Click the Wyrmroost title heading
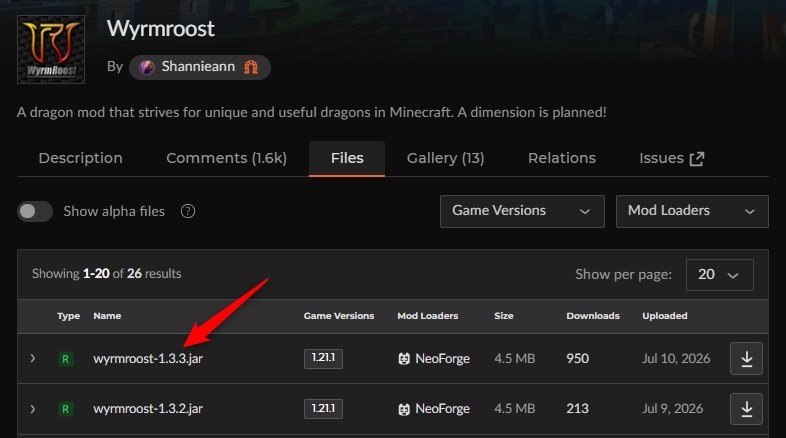Screen dimensions: 786x438 [x=160, y=29]
